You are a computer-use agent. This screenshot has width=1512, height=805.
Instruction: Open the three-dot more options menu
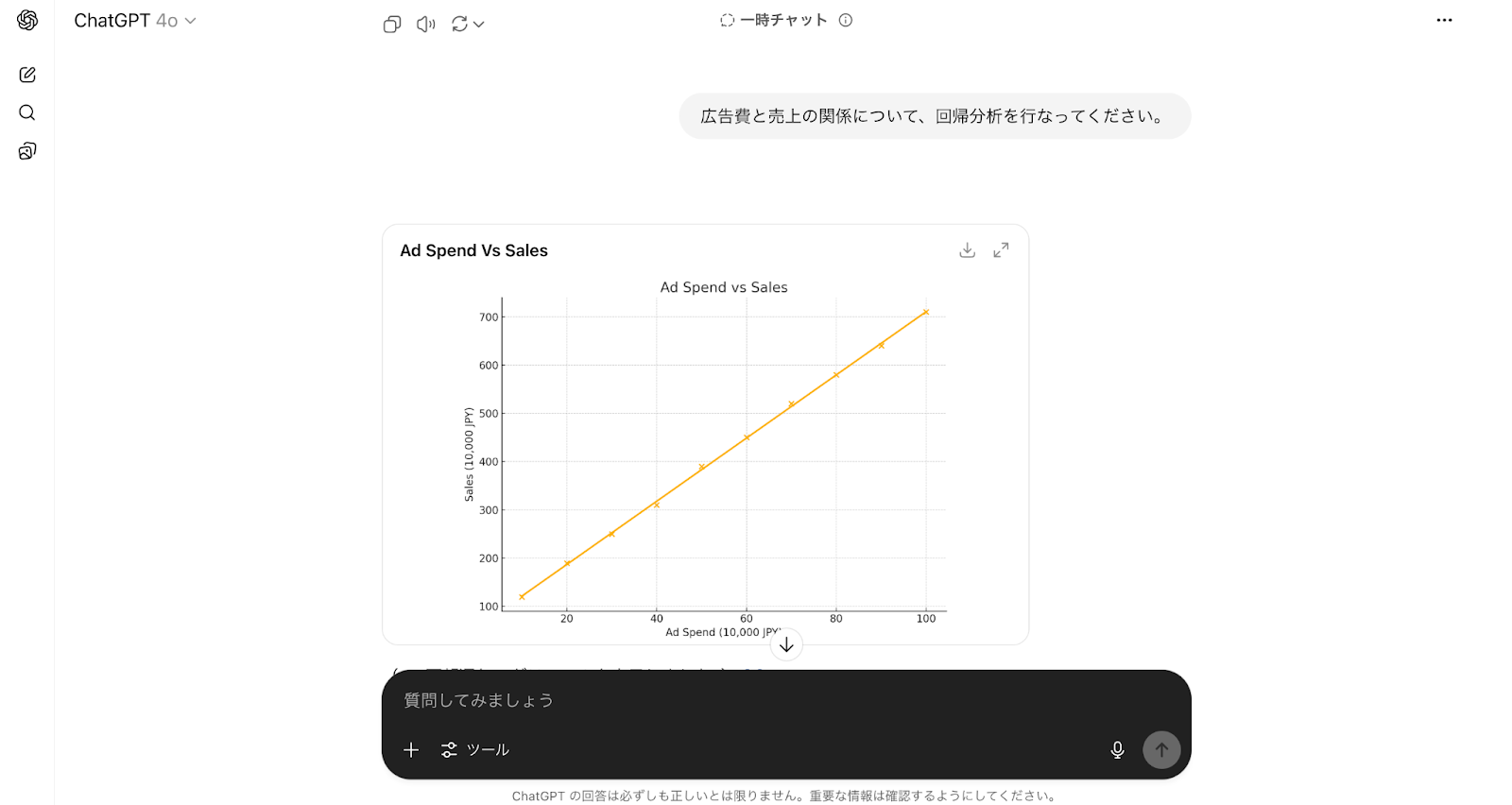(x=1444, y=20)
